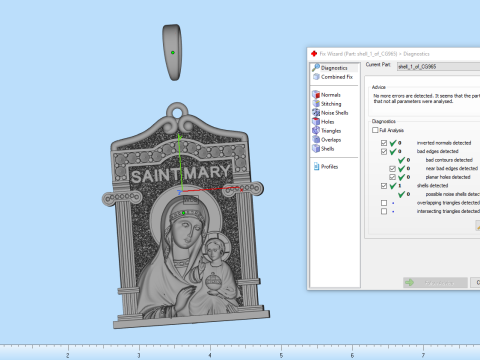Click green checkmark beside planar holes
The height and width of the screenshot is (360, 480).
(402, 177)
